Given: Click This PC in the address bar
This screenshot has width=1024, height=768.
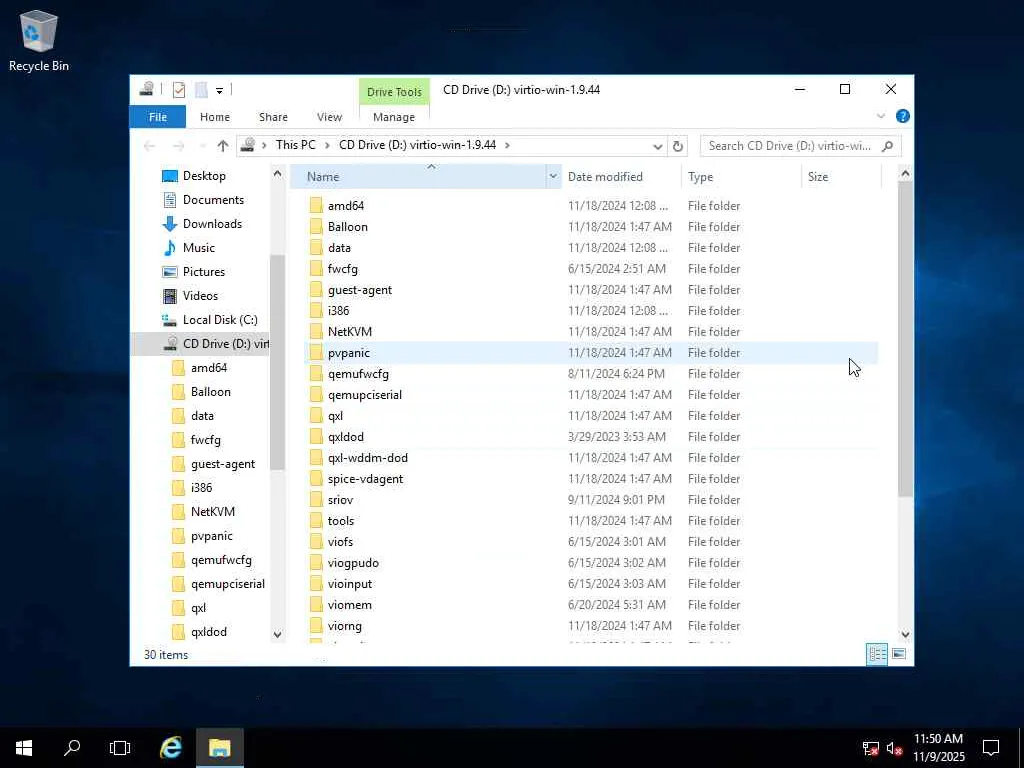Looking at the screenshot, I should point(295,145).
